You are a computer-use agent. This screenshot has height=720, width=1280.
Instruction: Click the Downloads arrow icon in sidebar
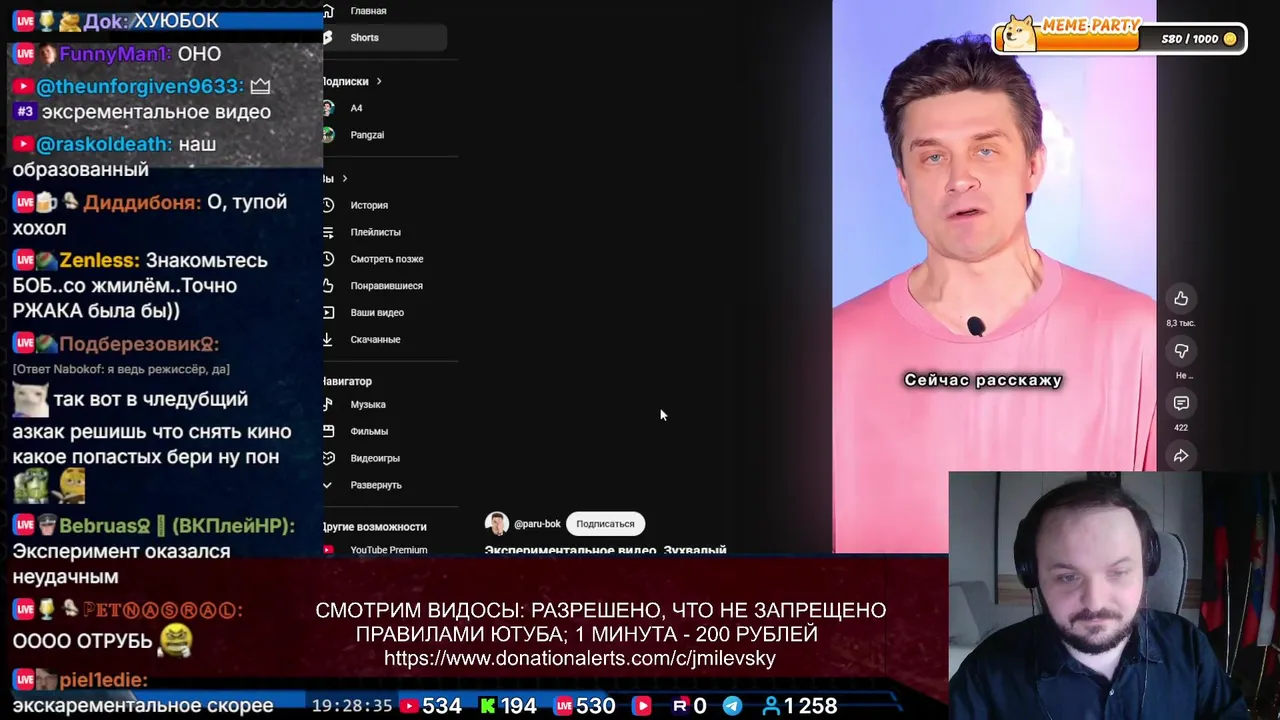click(x=327, y=340)
